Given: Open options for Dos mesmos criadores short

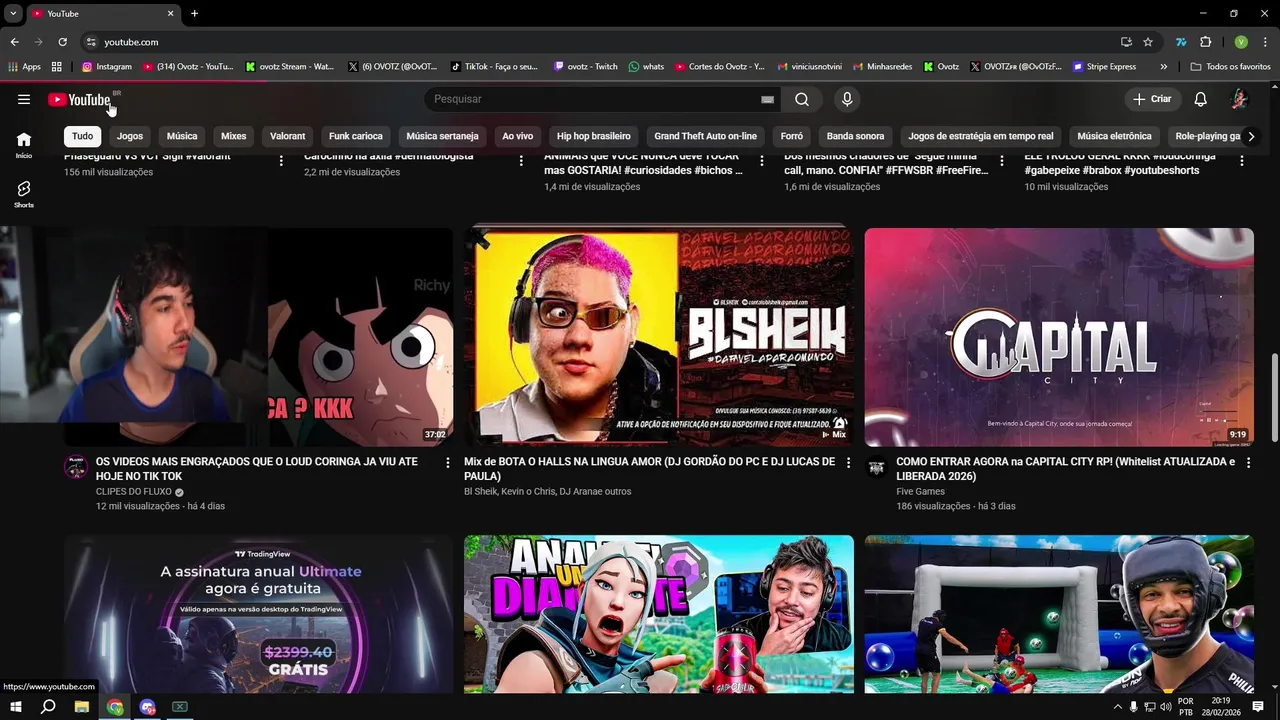Looking at the screenshot, I should pyautogui.click(x=1001, y=161).
